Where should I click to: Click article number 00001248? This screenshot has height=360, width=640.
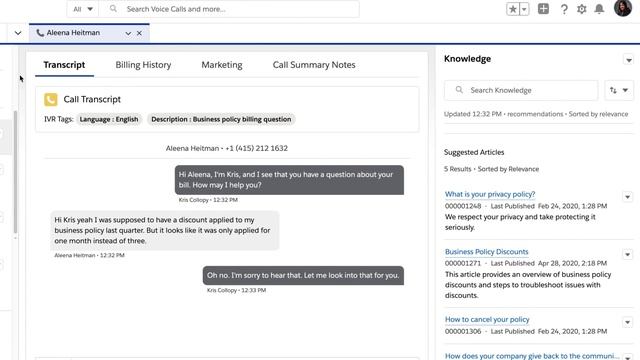pos(463,207)
